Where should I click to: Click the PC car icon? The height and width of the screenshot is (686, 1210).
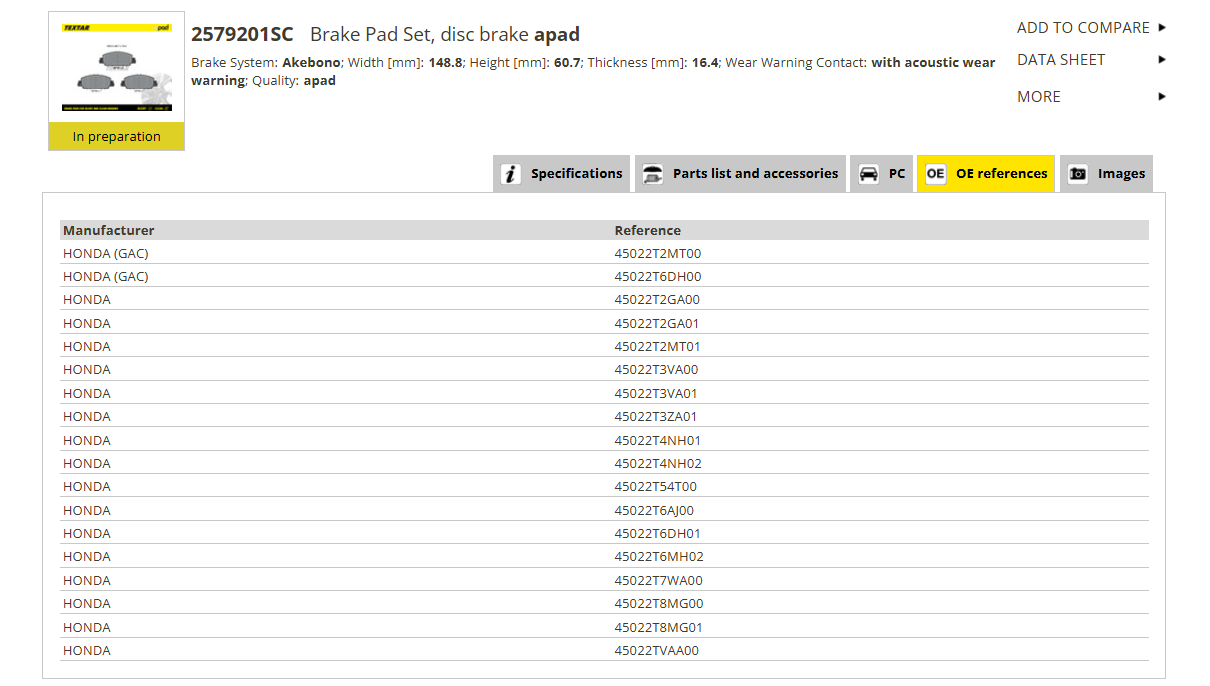point(869,174)
